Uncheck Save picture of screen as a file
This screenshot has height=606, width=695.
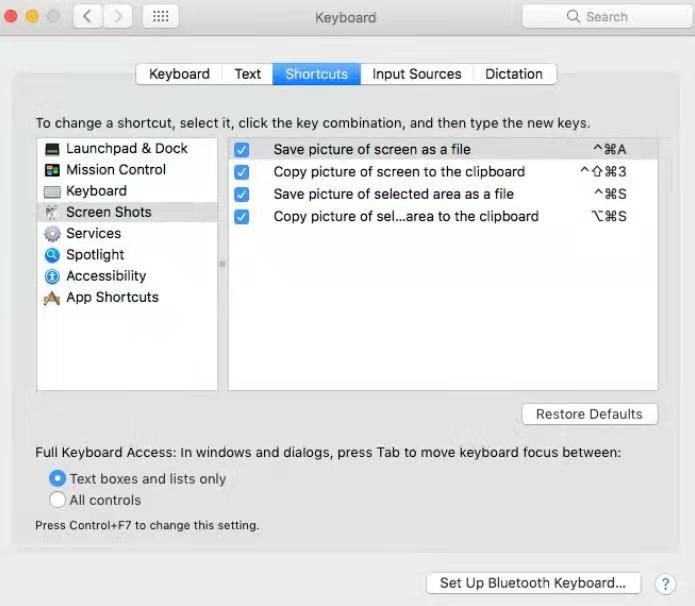tap(241, 150)
